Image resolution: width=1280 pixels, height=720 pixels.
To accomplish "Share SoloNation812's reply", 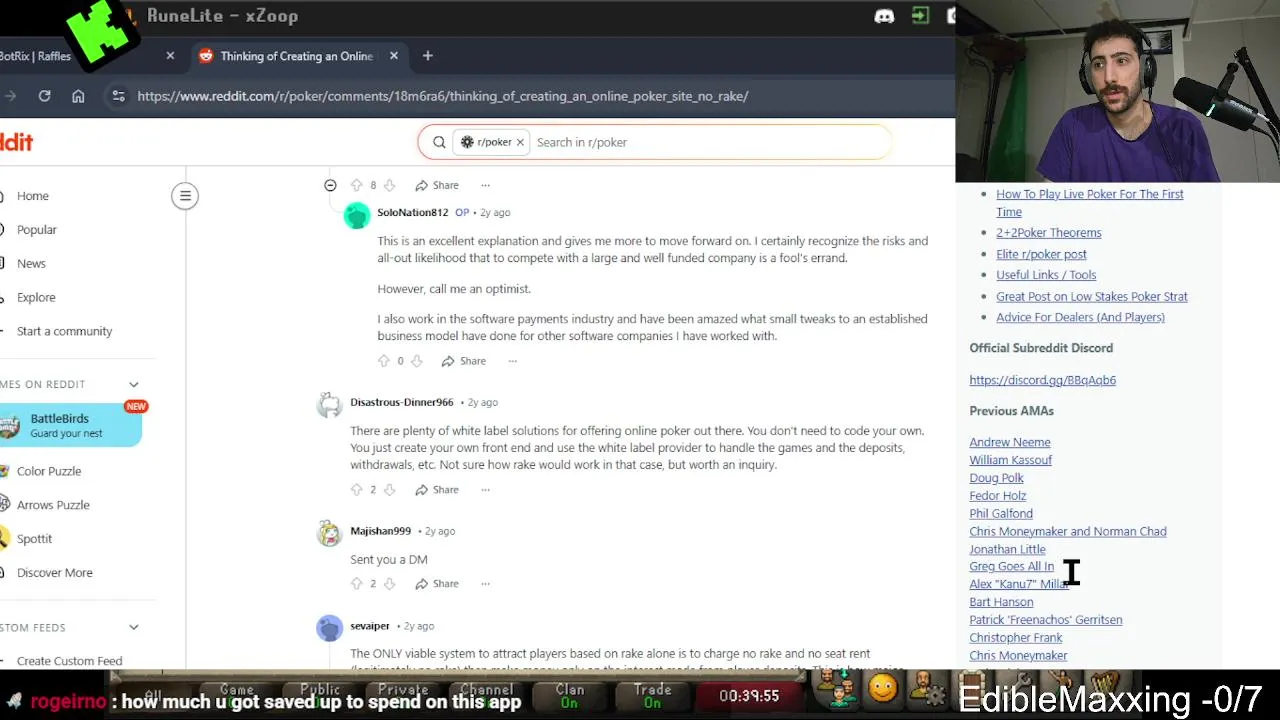I will [x=464, y=361].
